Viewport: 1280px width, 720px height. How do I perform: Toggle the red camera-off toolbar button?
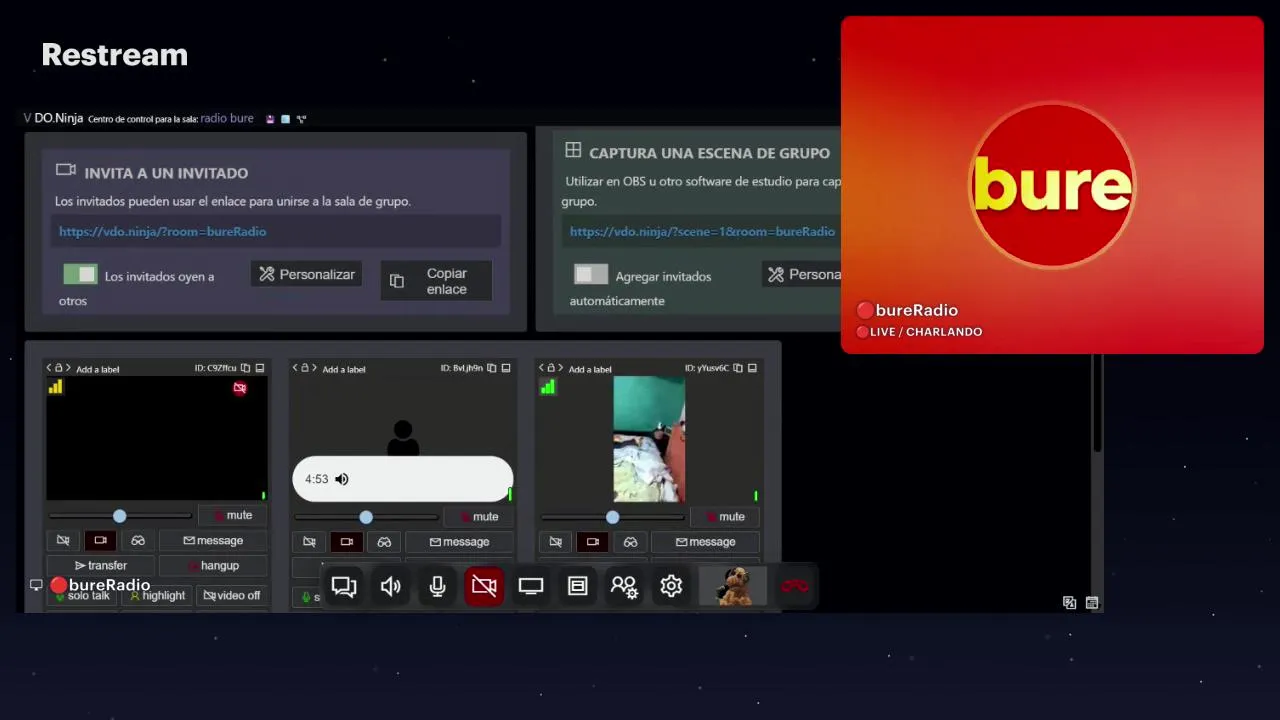click(x=484, y=587)
